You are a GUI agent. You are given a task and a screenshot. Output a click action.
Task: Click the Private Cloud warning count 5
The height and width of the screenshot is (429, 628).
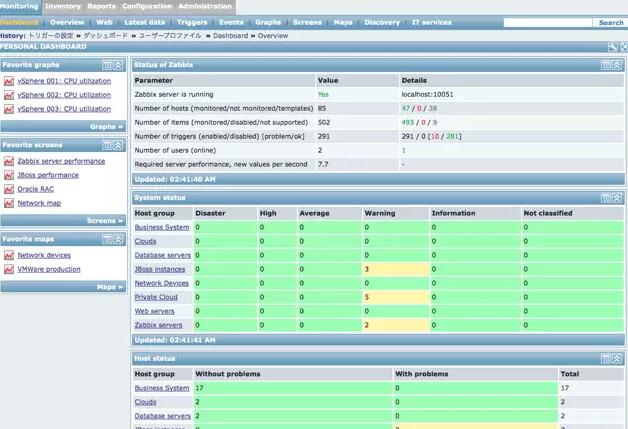tap(366, 297)
